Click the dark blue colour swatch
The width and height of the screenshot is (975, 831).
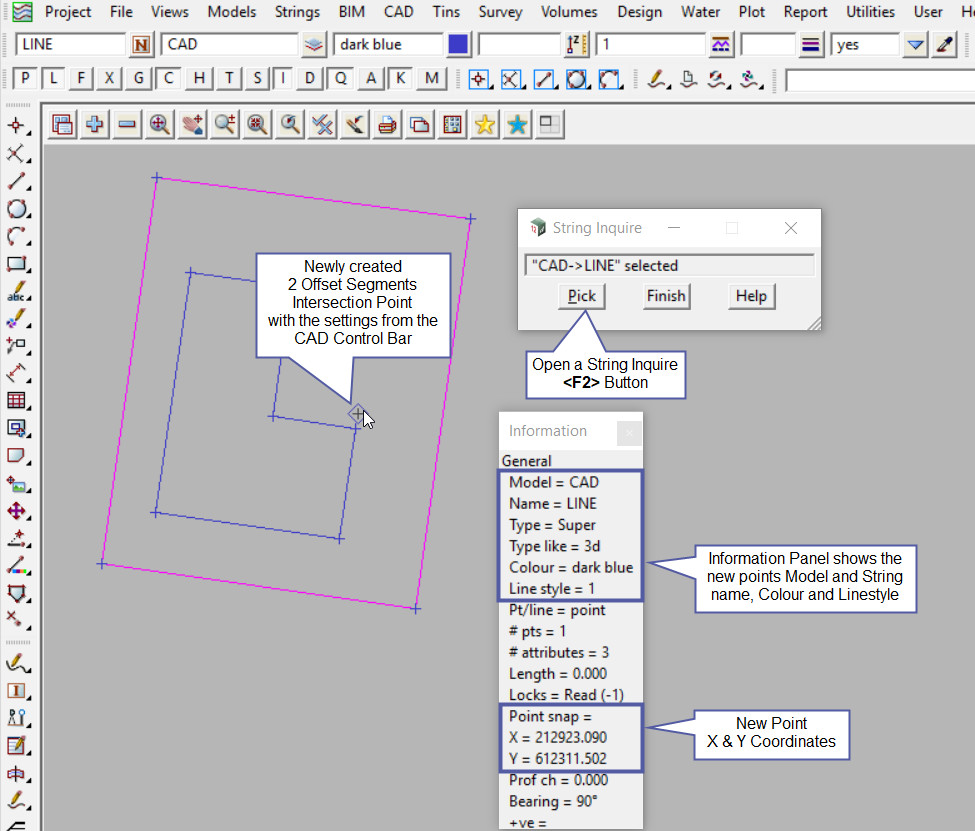(x=459, y=45)
